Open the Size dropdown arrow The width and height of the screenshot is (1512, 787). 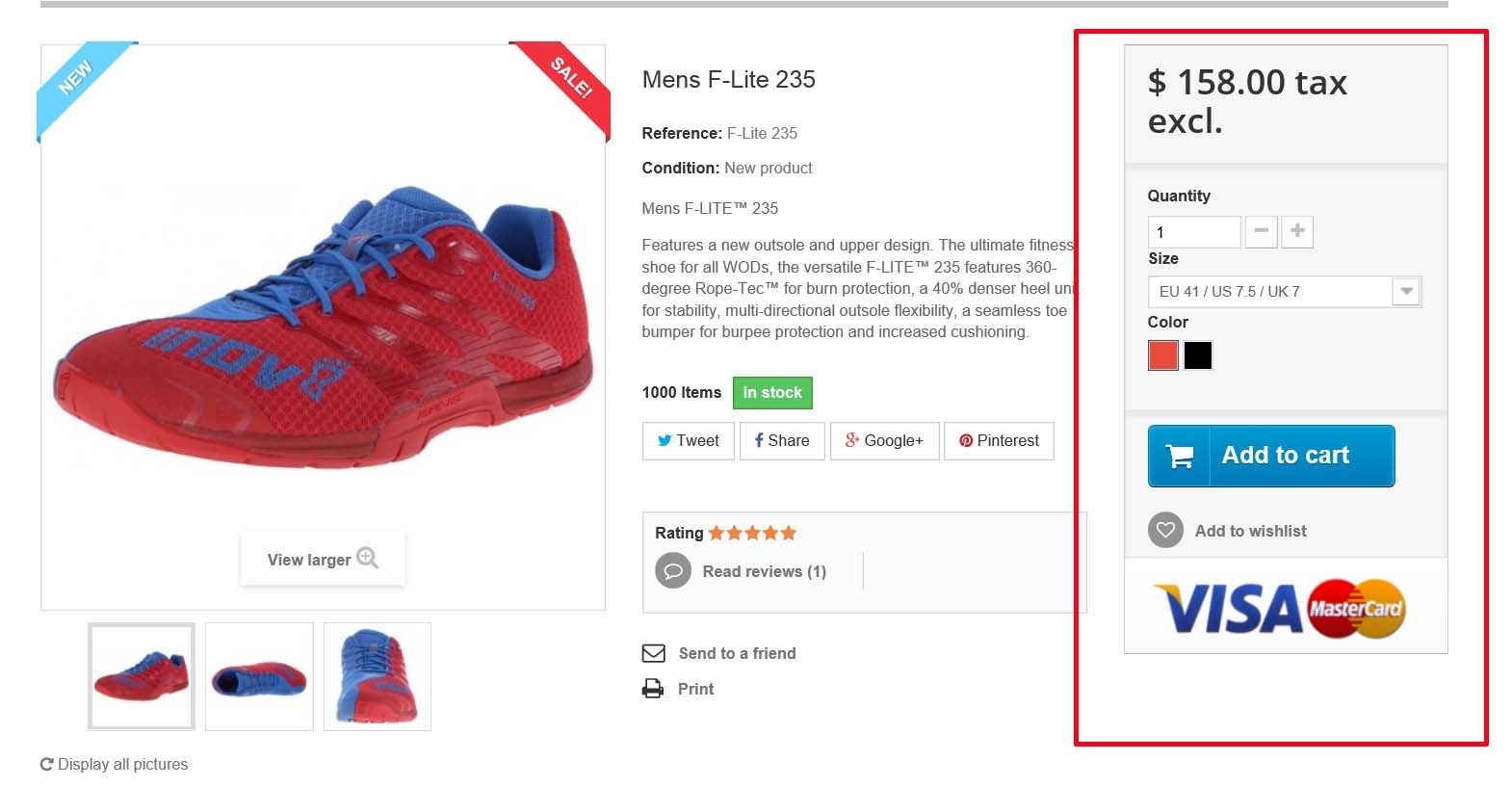tap(1406, 291)
